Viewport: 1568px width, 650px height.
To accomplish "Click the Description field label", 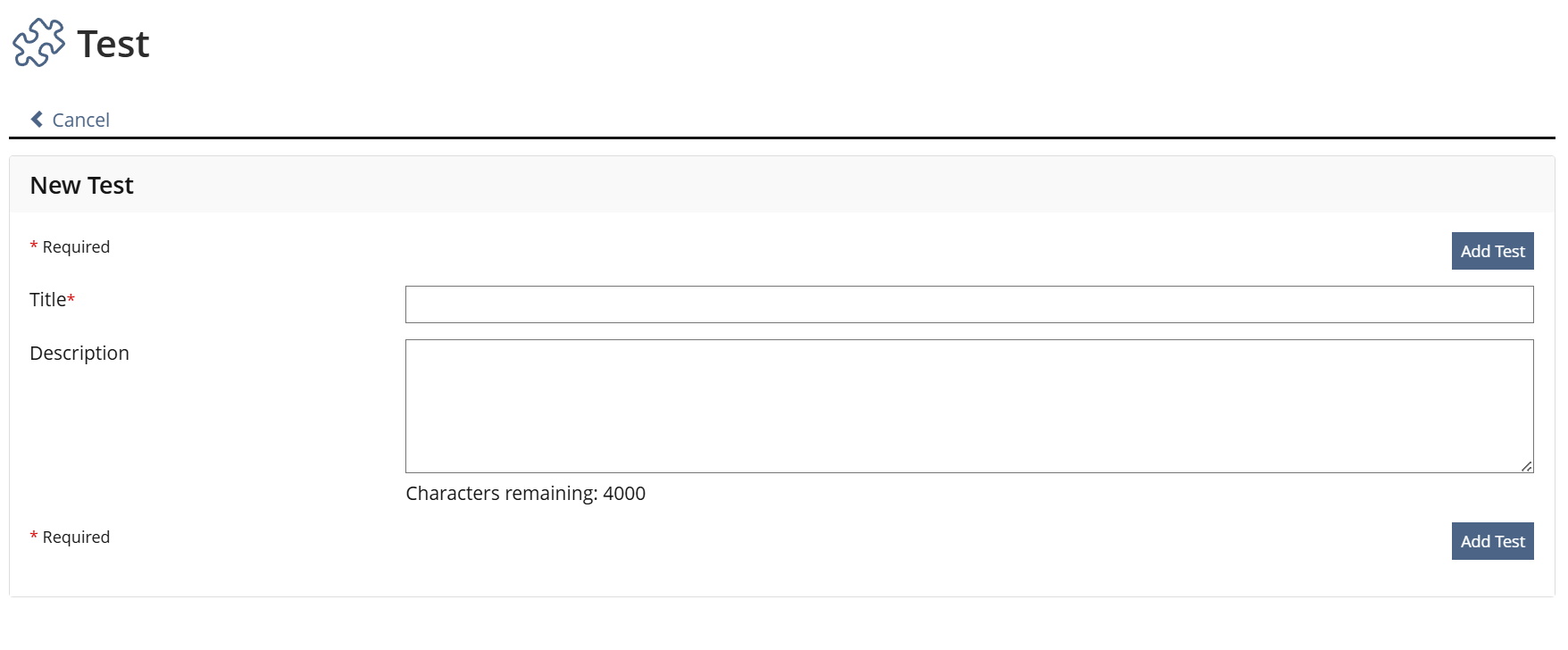I will pyautogui.click(x=79, y=353).
